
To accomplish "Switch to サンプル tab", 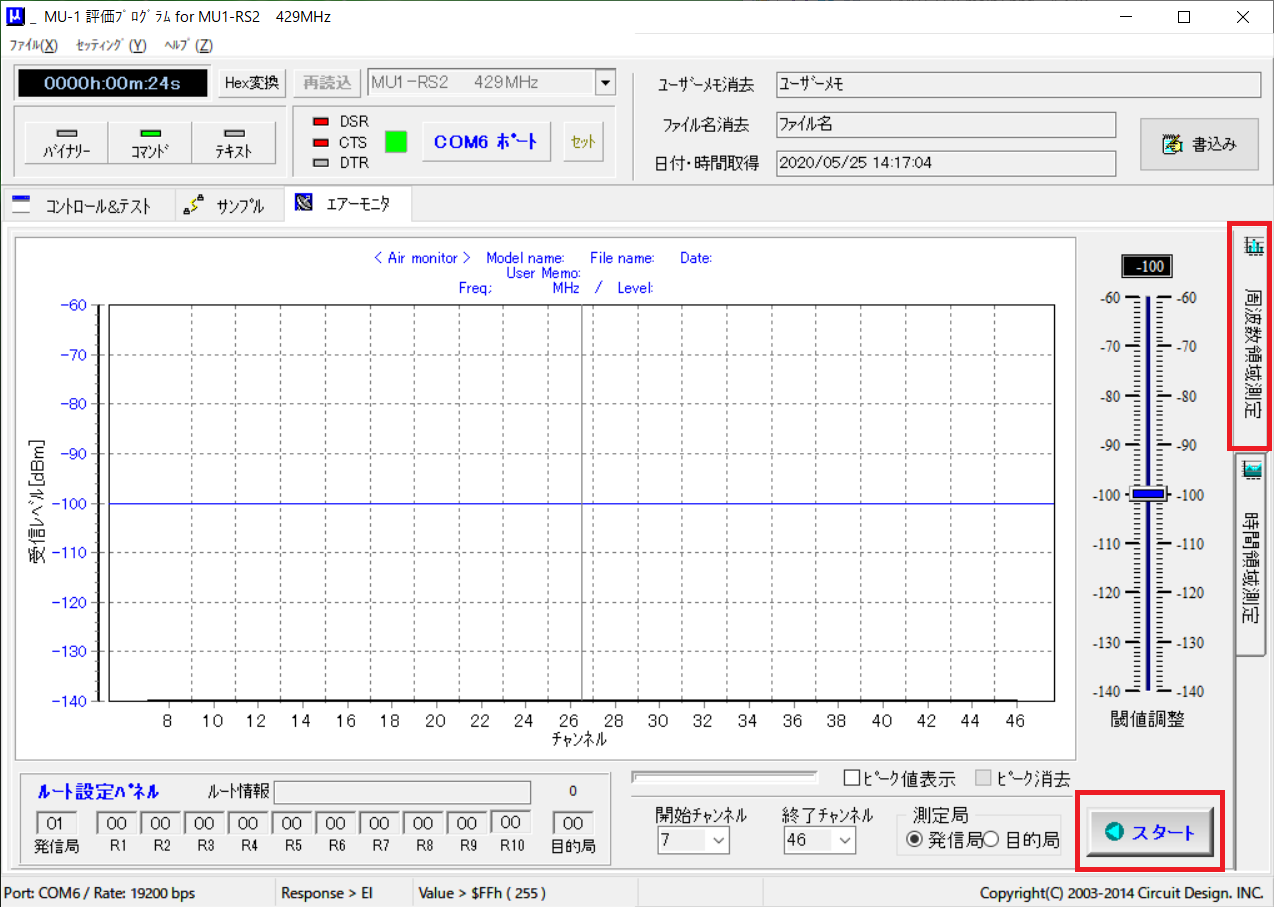I will 228,205.
